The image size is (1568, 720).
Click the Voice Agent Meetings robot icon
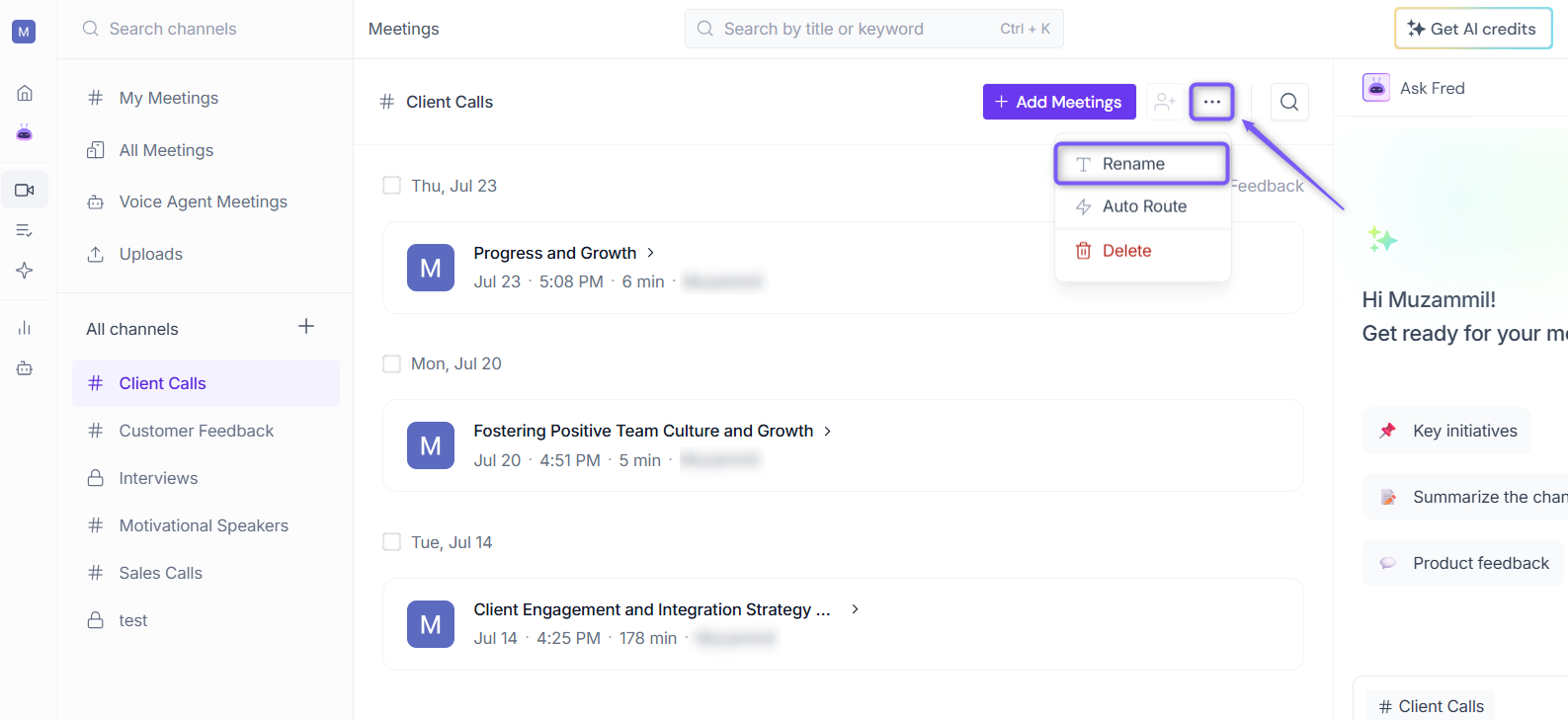(x=96, y=201)
